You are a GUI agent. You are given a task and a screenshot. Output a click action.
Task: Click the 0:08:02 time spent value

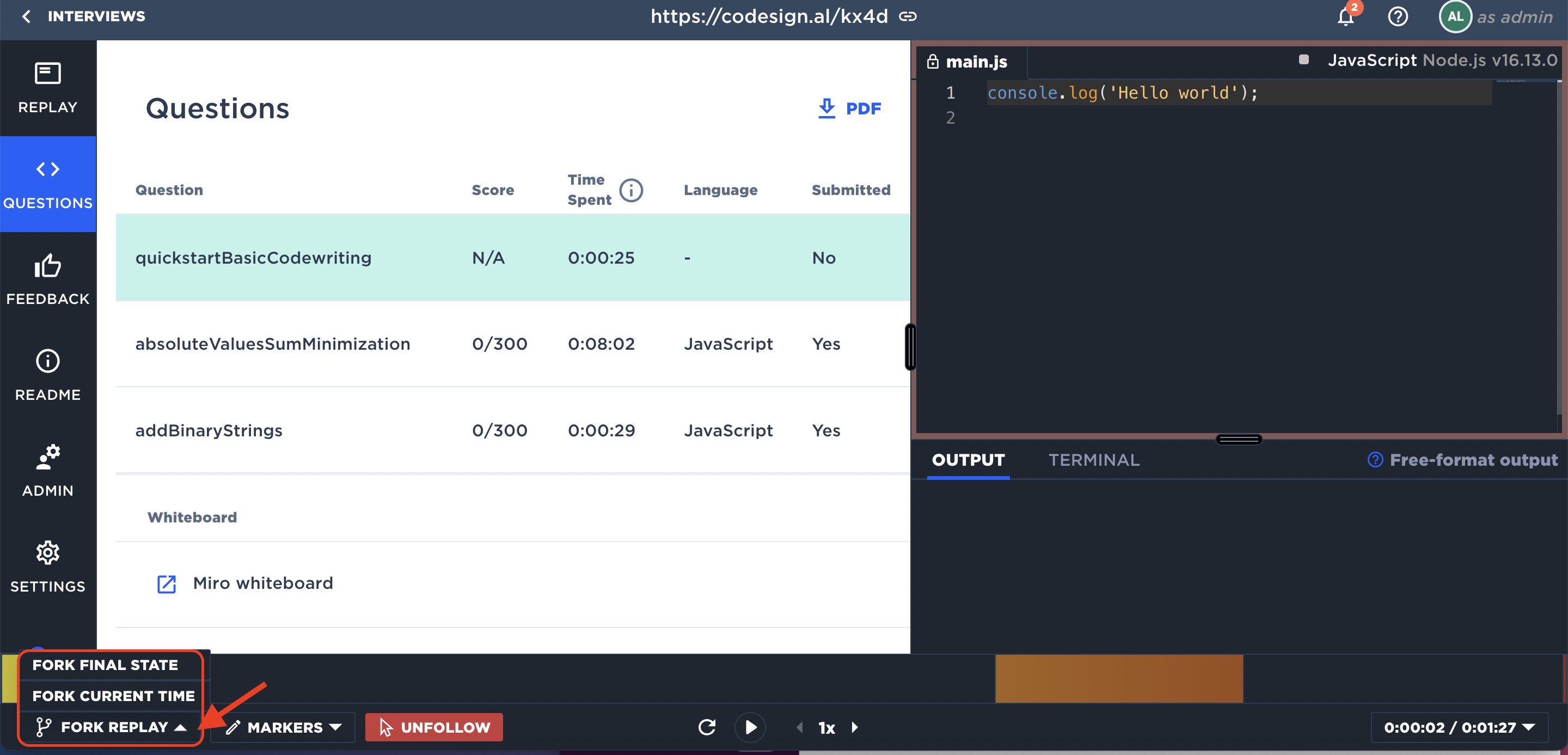pos(601,344)
